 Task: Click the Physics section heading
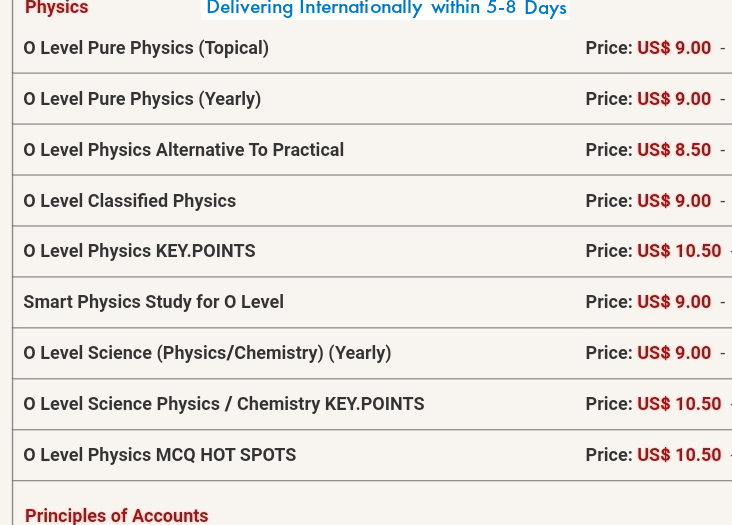tap(56, 8)
